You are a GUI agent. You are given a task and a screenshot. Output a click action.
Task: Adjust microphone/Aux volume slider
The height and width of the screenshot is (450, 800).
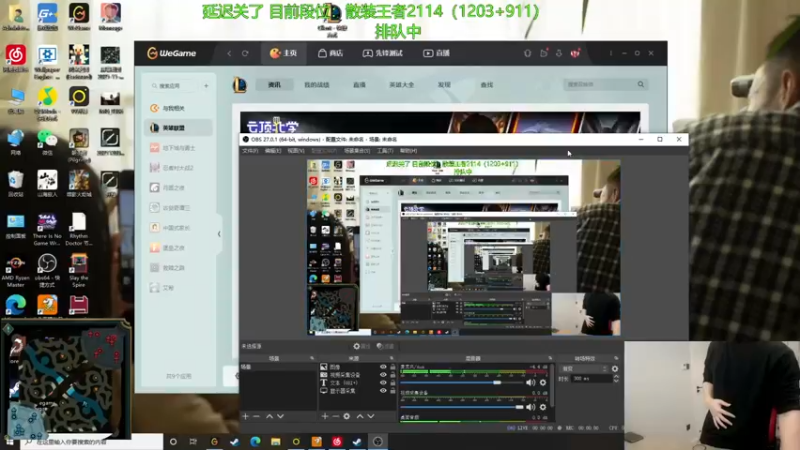click(x=461, y=382)
